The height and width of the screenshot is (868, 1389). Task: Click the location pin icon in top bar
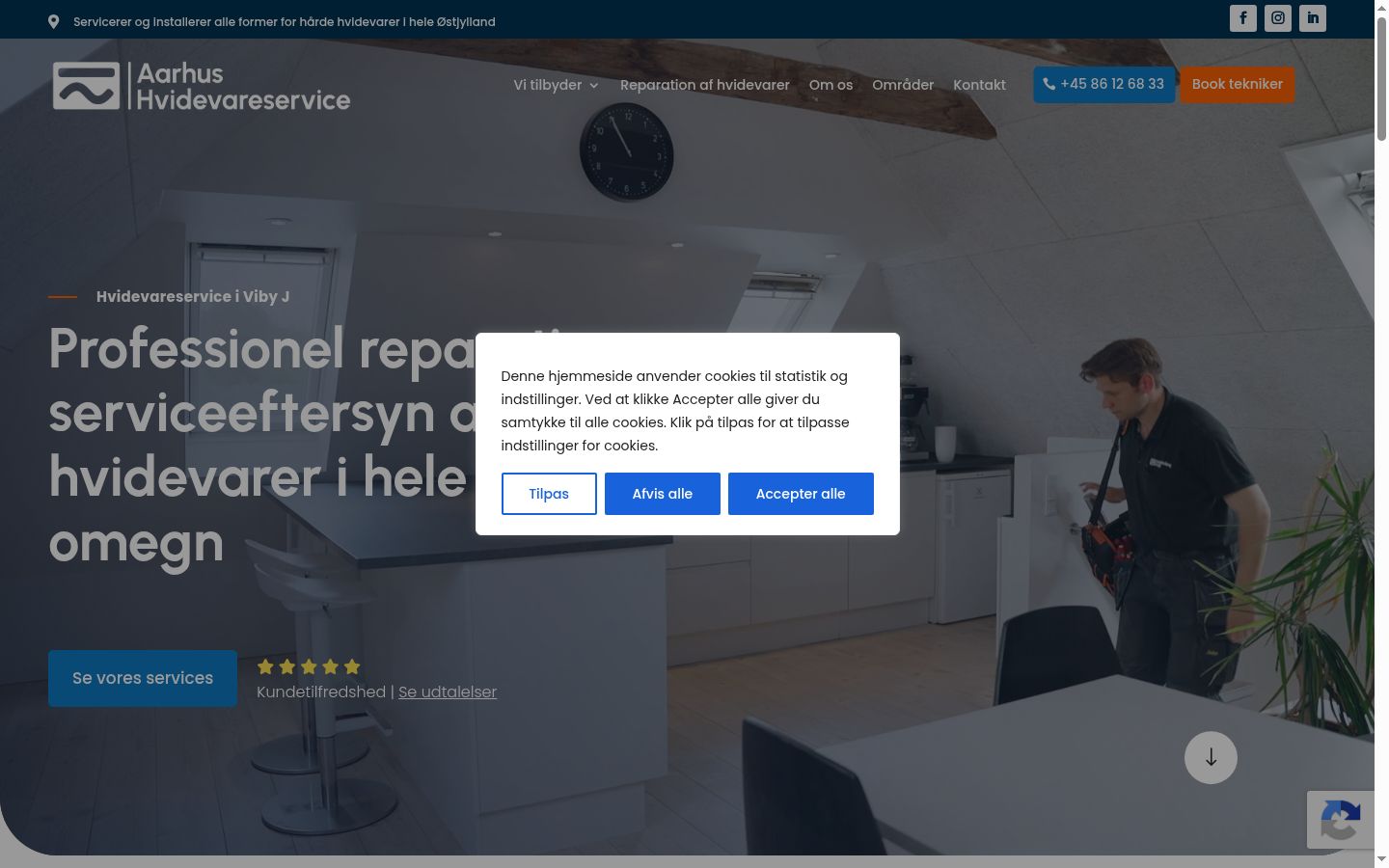[53, 21]
